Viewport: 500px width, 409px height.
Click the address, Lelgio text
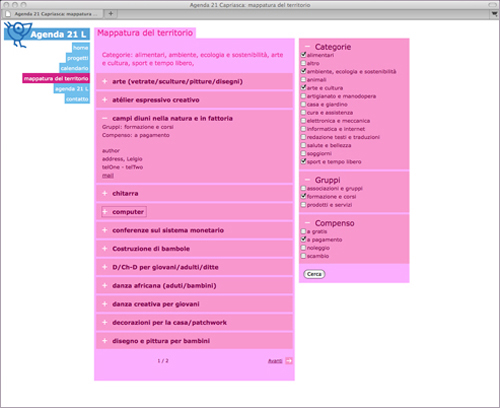tap(122, 159)
